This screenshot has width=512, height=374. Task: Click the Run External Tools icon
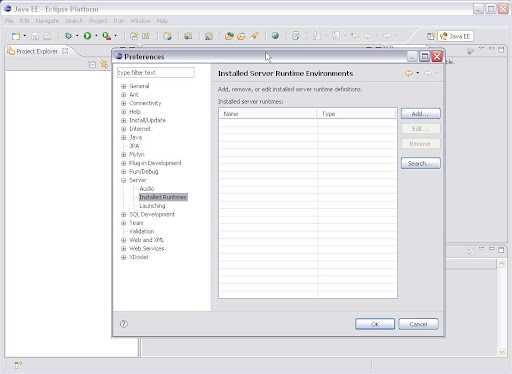107,36
